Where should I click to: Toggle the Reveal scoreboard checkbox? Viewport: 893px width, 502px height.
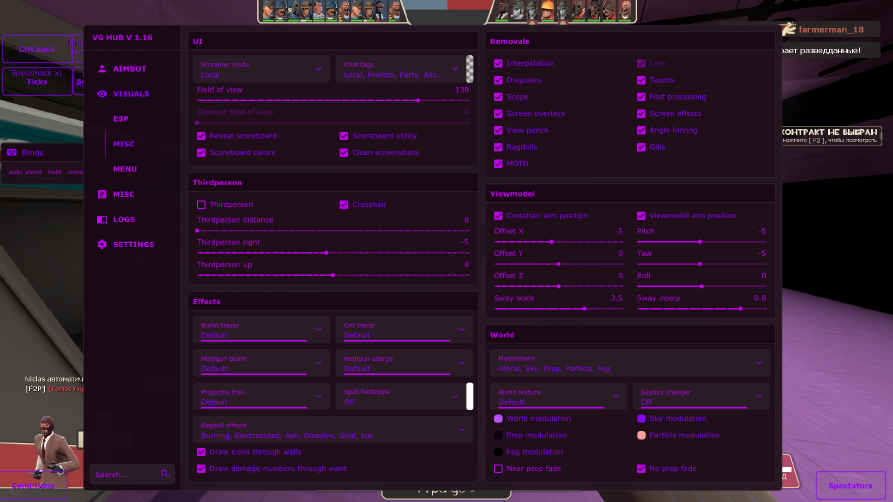point(201,136)
